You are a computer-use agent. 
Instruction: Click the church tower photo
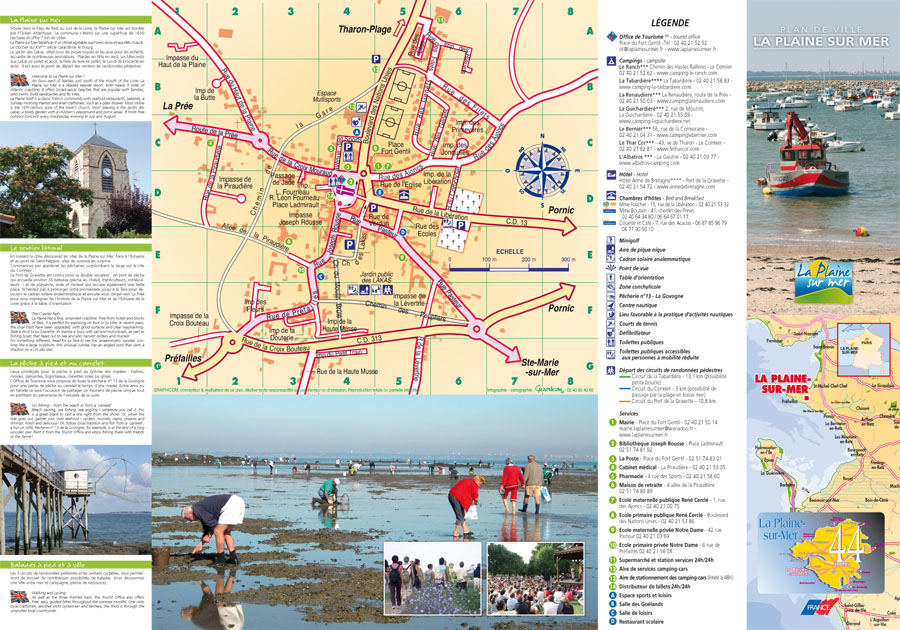point(76,180)
